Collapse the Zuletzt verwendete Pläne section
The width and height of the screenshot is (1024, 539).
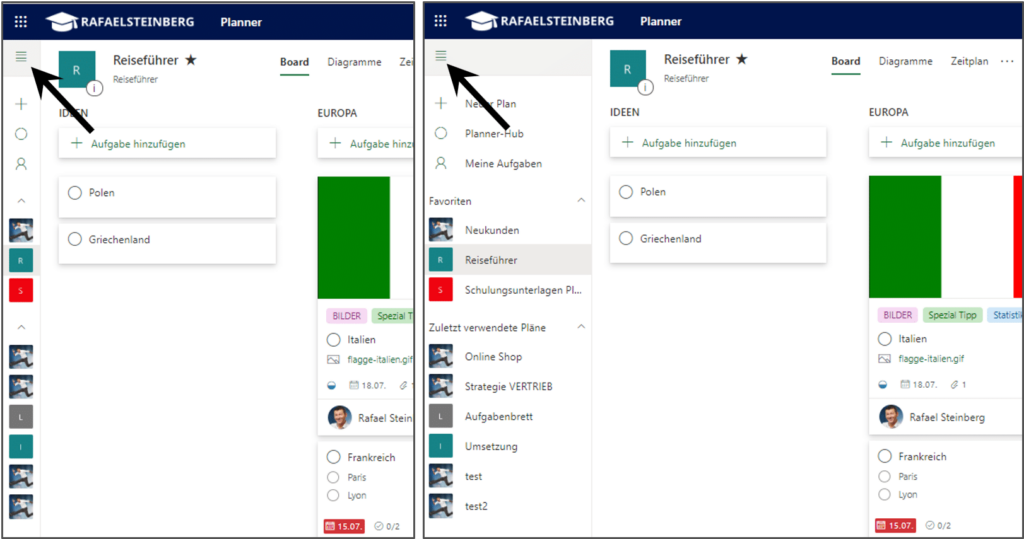pyautogui.click(x=581, y=327)
